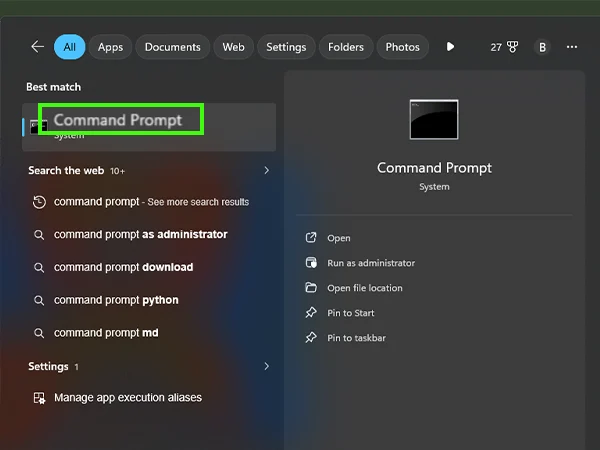Open the B account profile button
The image size is (600, 450).
(x=542, y=47)
